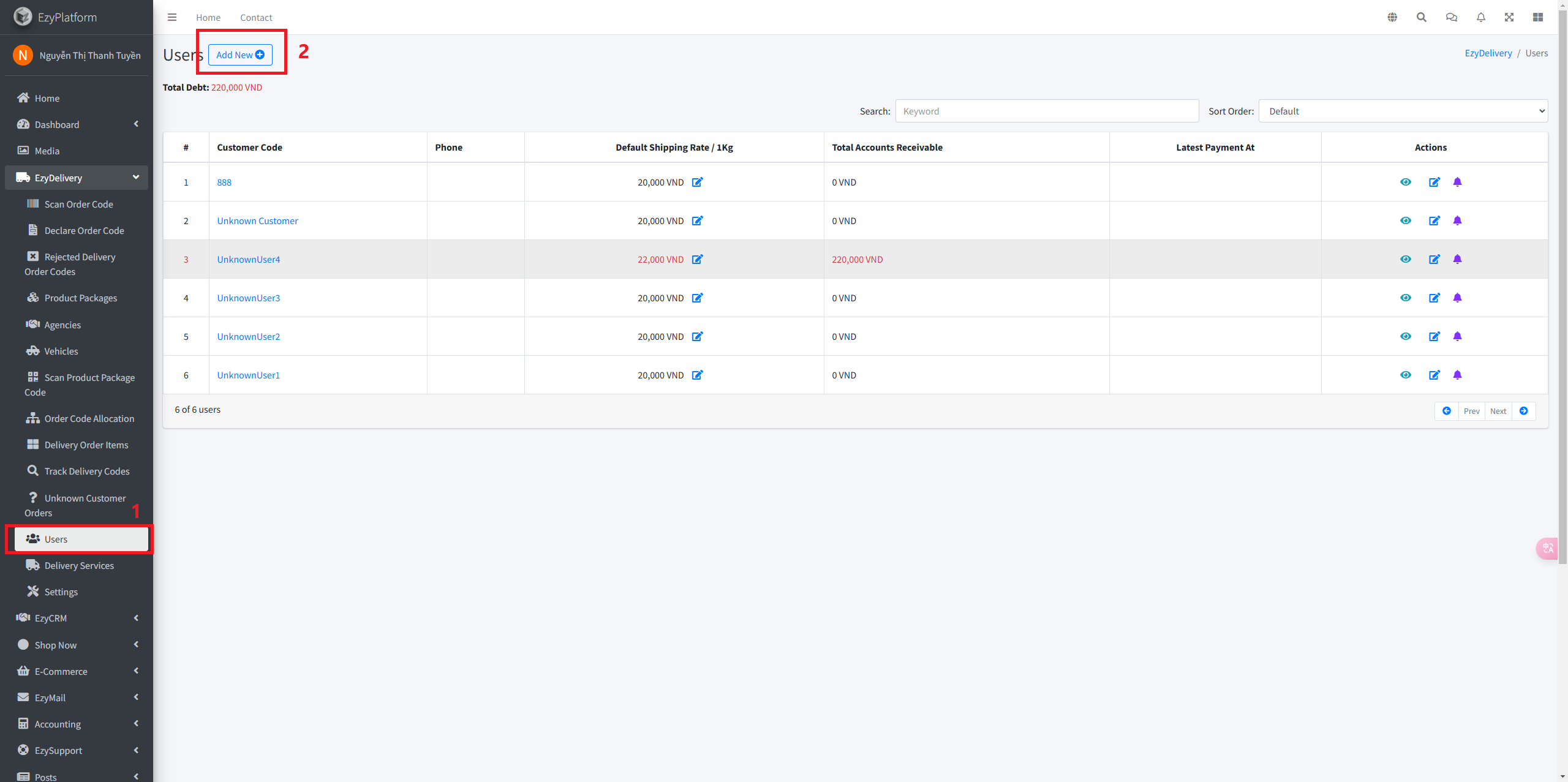The width and height of the screenshot is (1568, 782).
Task: Edit shipping rate for UnknownUser2
Action: [698, 336]
